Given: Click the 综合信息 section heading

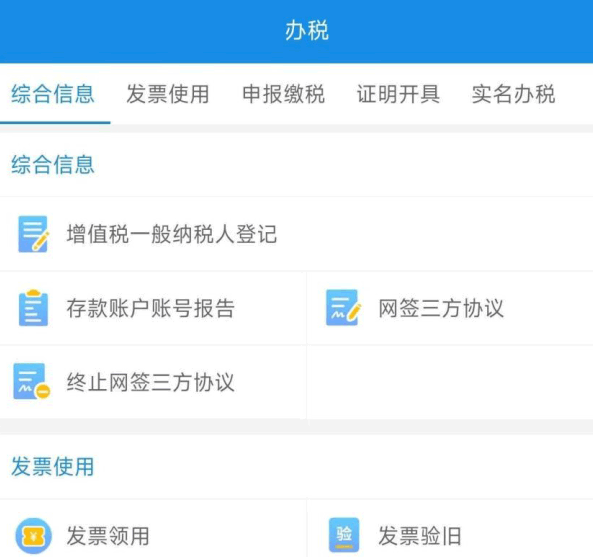Looking at the screenshot, I should 53,164.
